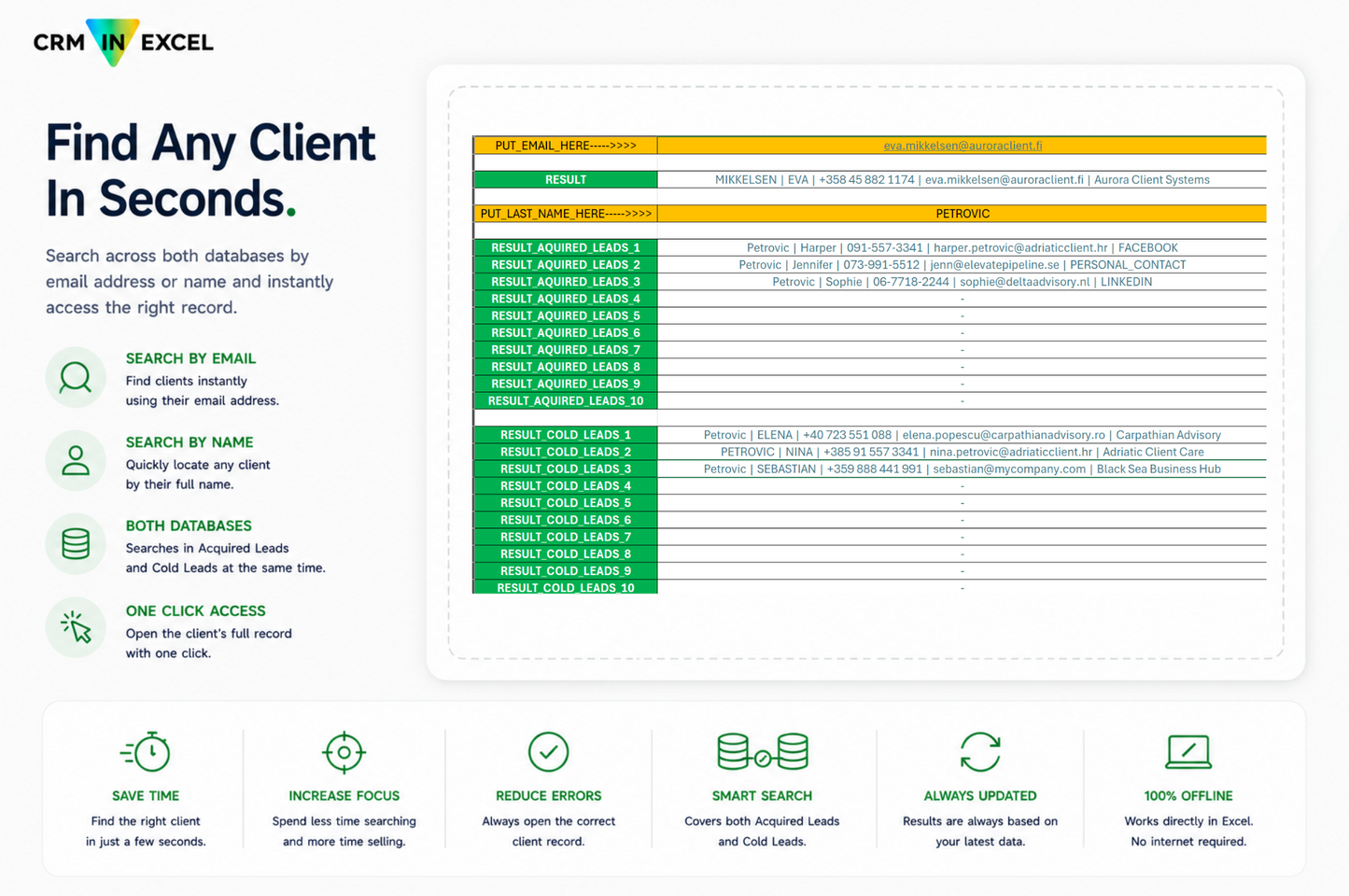Viewport: 1349px width, 896px height.
Task: Select the RESULT_COLD_LEADS_4 cell
Action: click(566, 485)
